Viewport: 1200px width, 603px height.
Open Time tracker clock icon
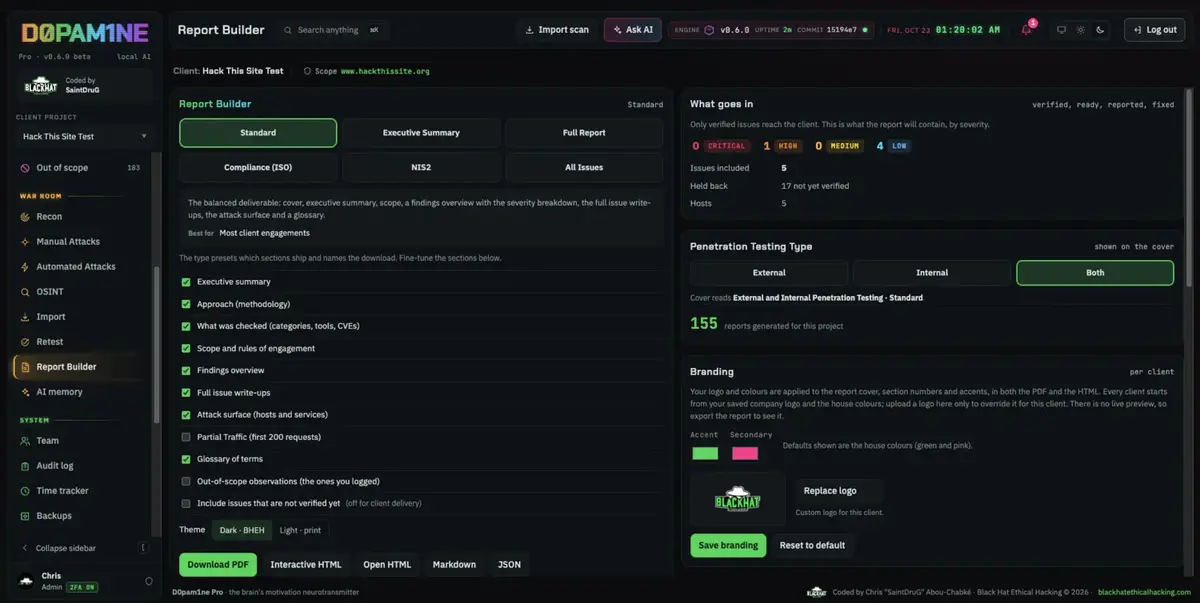click(24, 491)
